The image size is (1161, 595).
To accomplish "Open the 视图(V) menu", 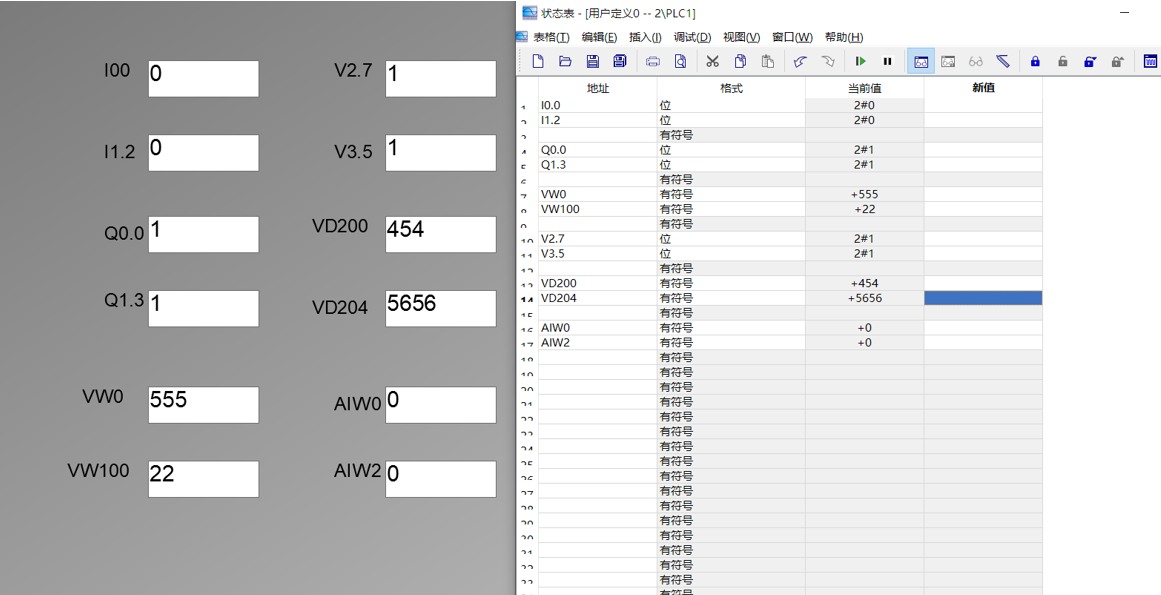I will pyautogui.click(x=741, y=37).
